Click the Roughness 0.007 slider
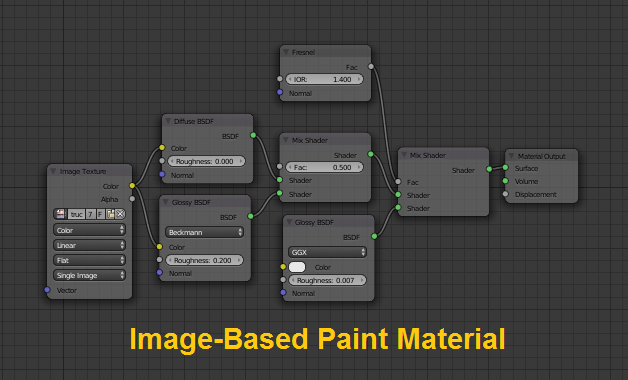This screenshot has height=380, width=628. tap(327, 280)
